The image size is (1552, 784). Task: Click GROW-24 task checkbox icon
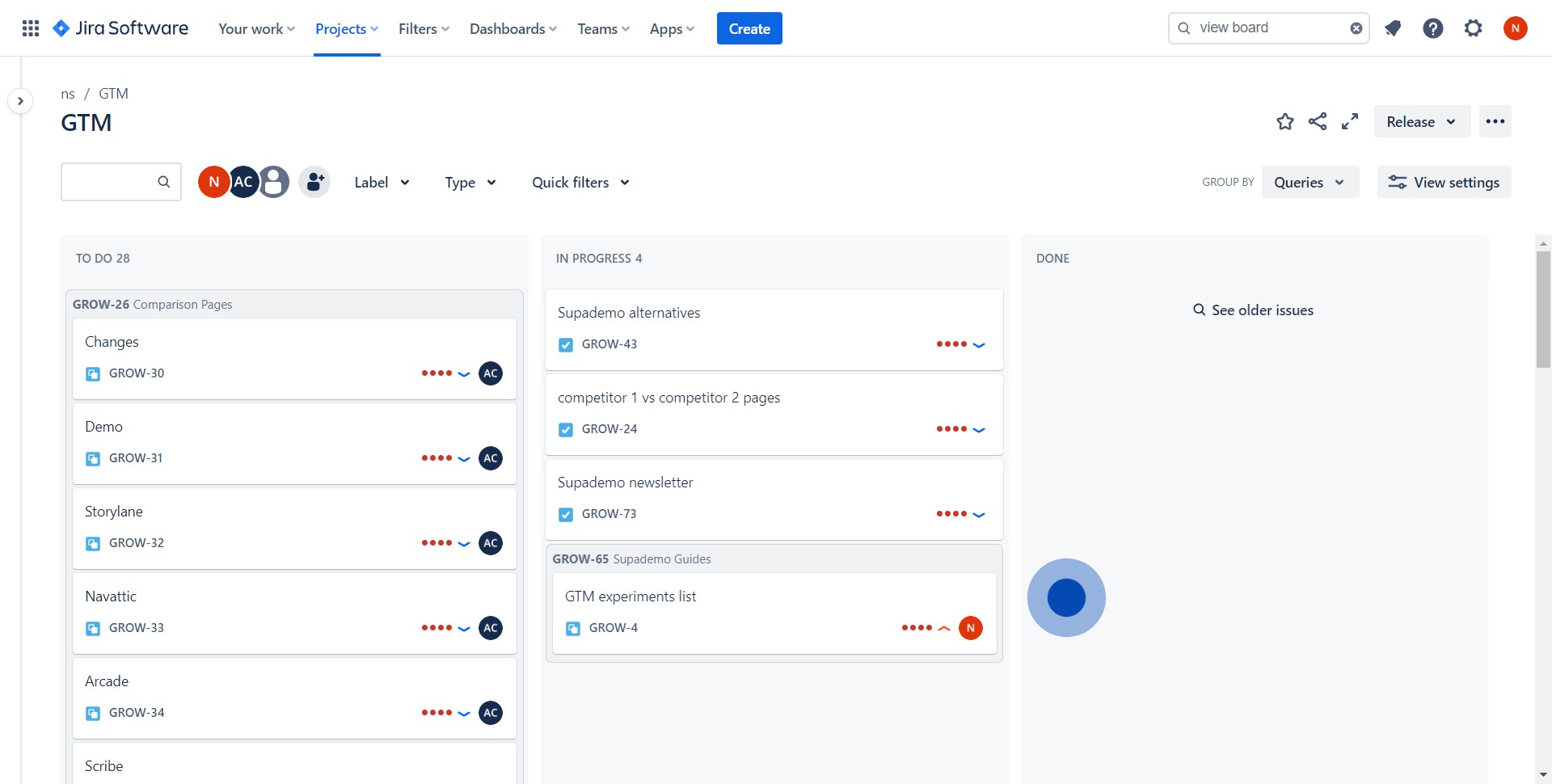pyautogui.click(x=566, y=429)
